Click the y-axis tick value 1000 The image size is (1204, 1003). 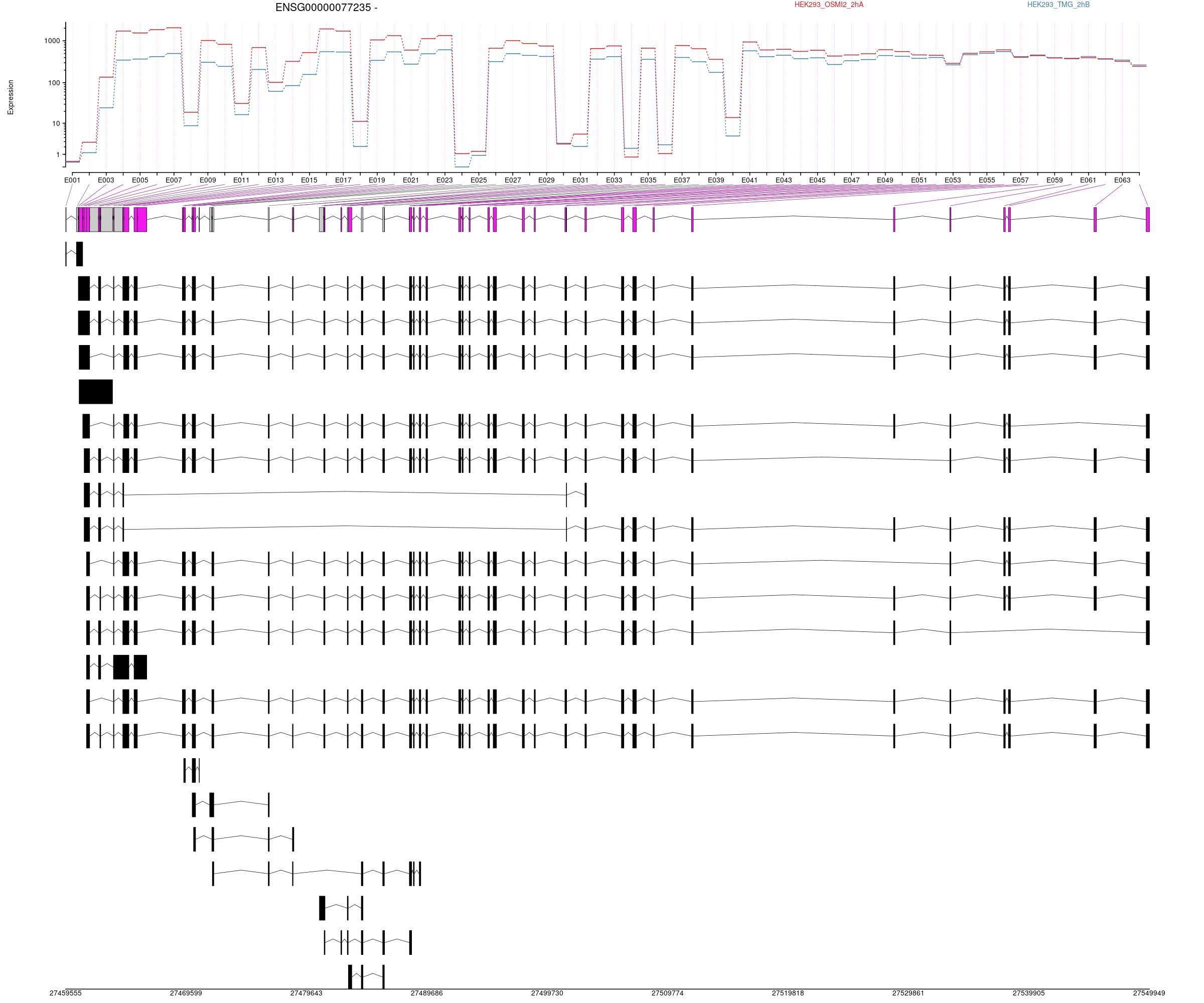click(x=52, y=41)
